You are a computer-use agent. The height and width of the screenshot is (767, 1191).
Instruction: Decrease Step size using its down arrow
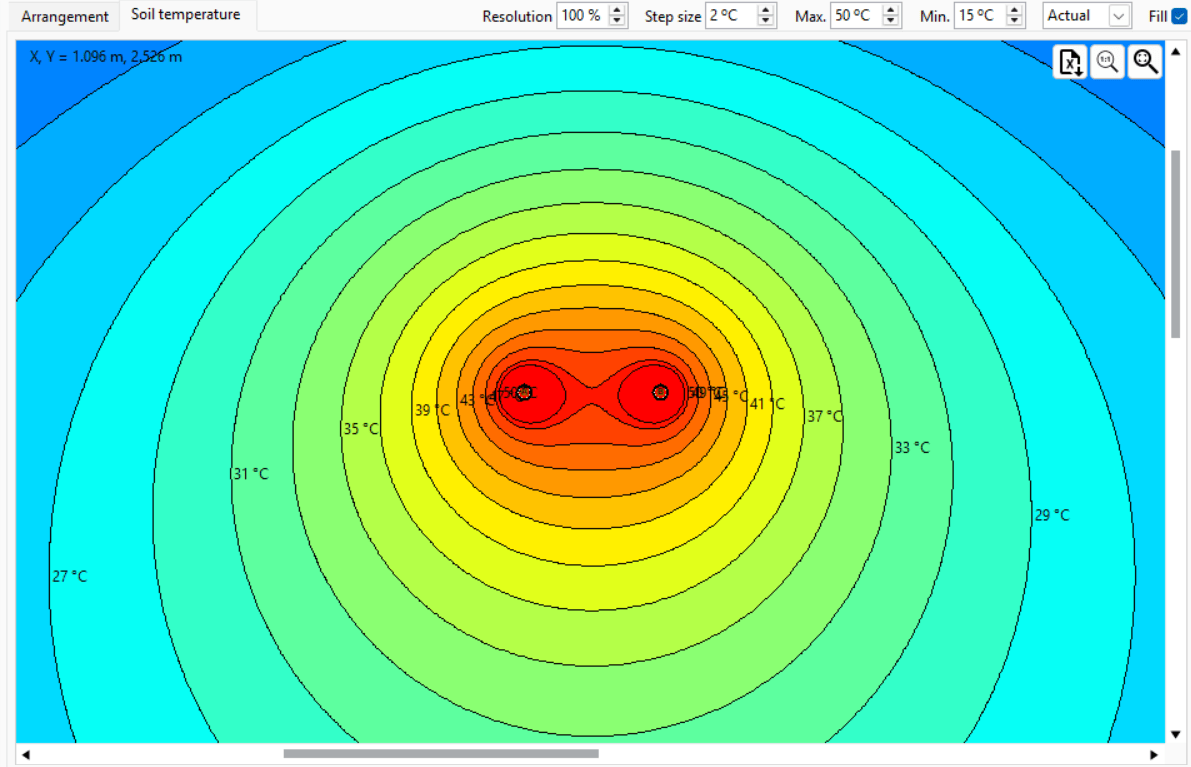[766, 21]
